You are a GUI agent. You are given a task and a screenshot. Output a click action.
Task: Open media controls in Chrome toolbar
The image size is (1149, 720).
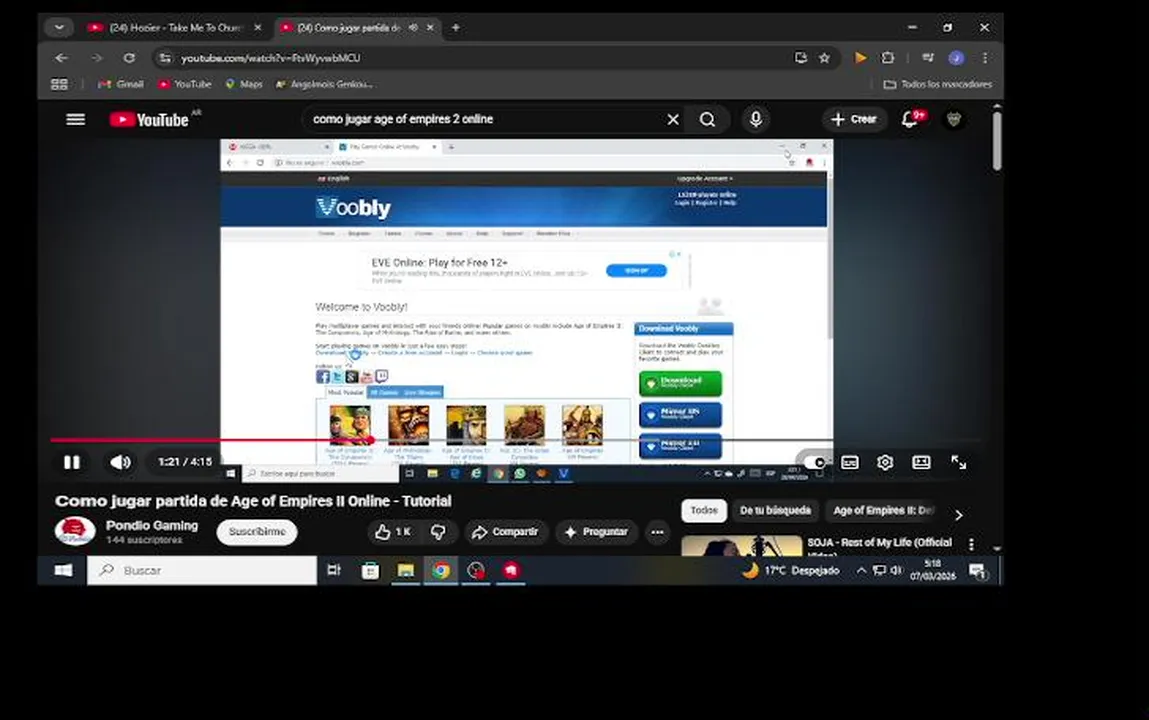tap(928, 58)
